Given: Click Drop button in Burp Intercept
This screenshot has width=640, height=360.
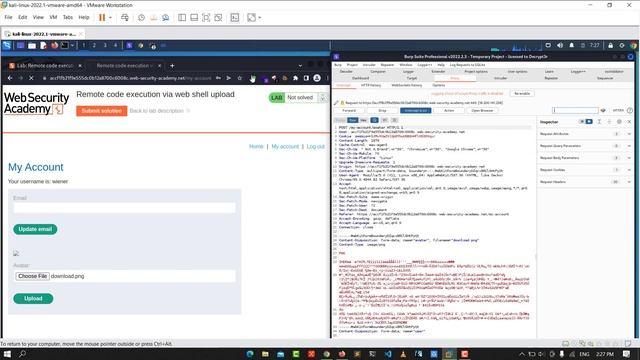Looking at the screenshot, I should point(382,111).
